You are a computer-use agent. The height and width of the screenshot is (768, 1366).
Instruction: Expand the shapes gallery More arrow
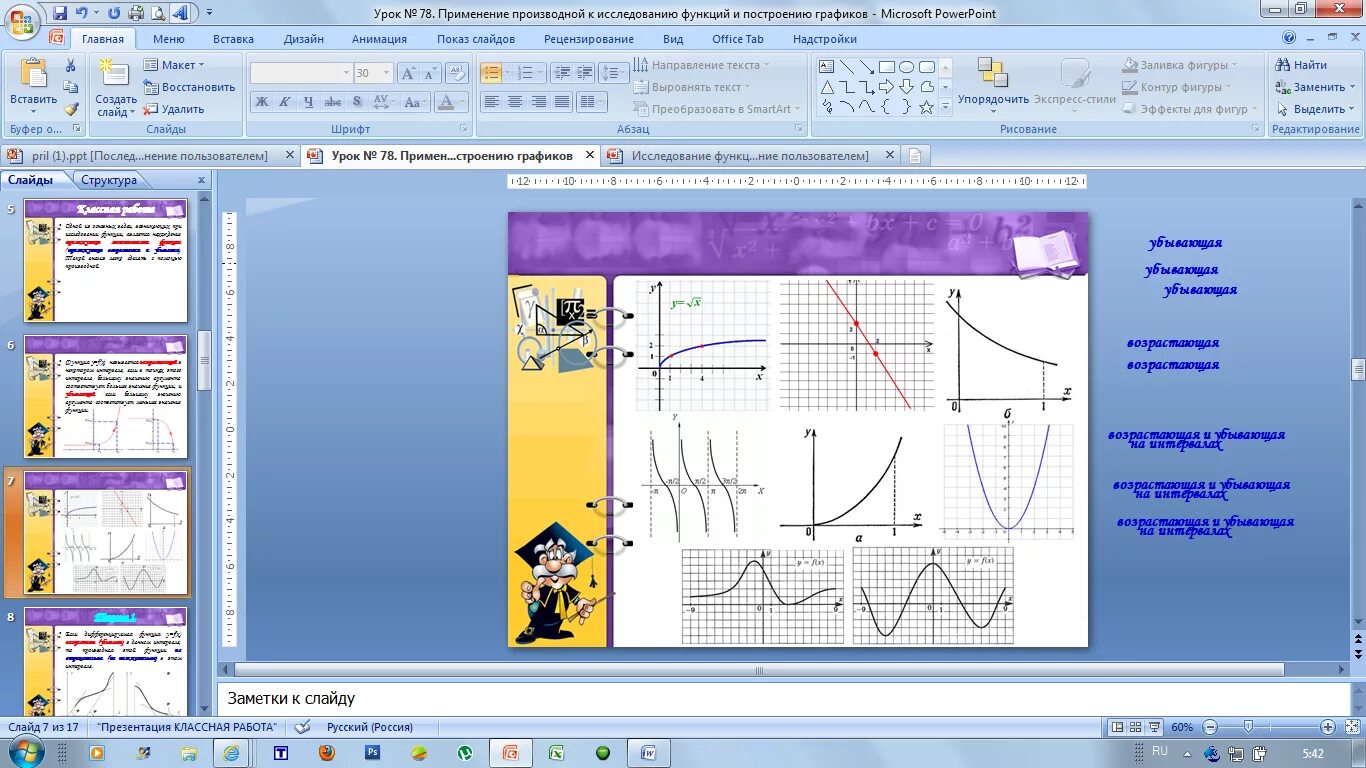(x=946, y=107)
